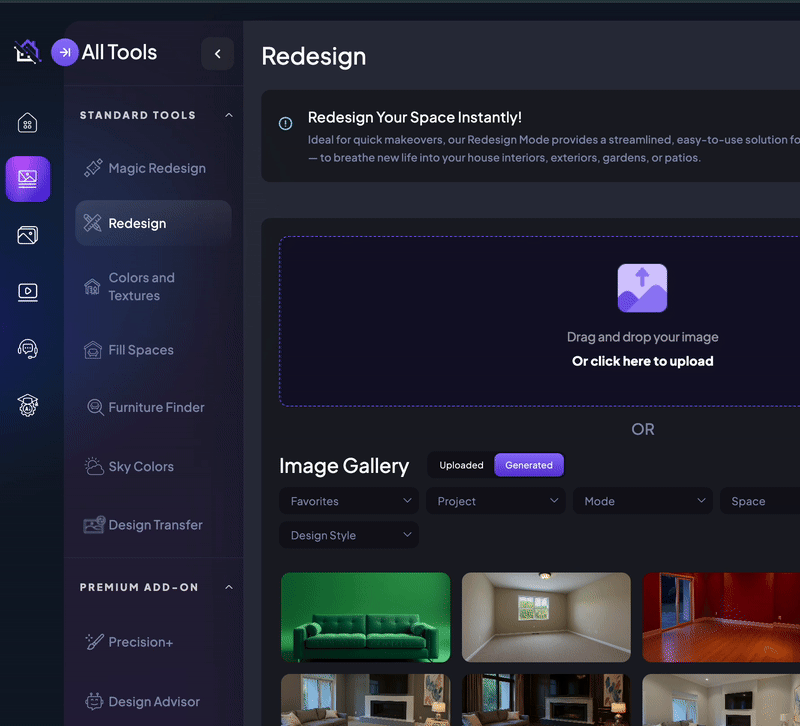Viewport: 800px width, 726px height.
Task: Expand the Design Style dropdown
Action: (x=349, y=535)
